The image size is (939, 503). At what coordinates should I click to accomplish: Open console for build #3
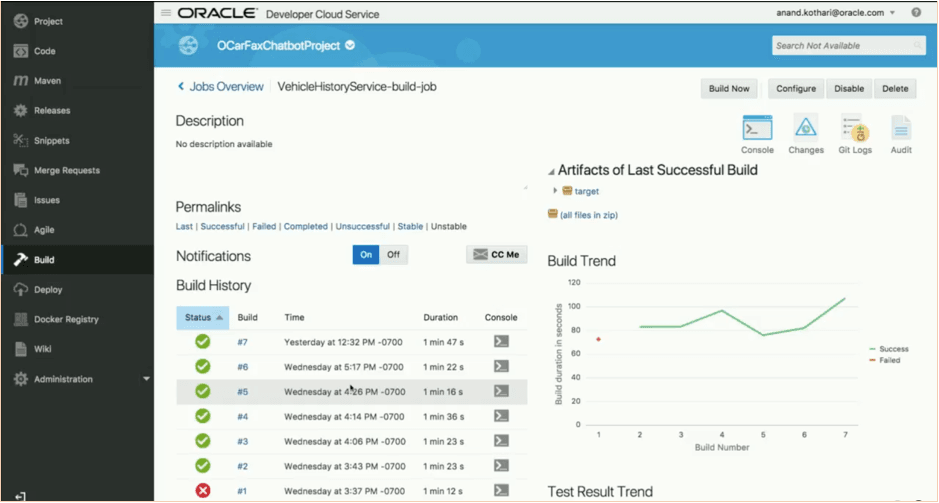[x=501, y=441]
